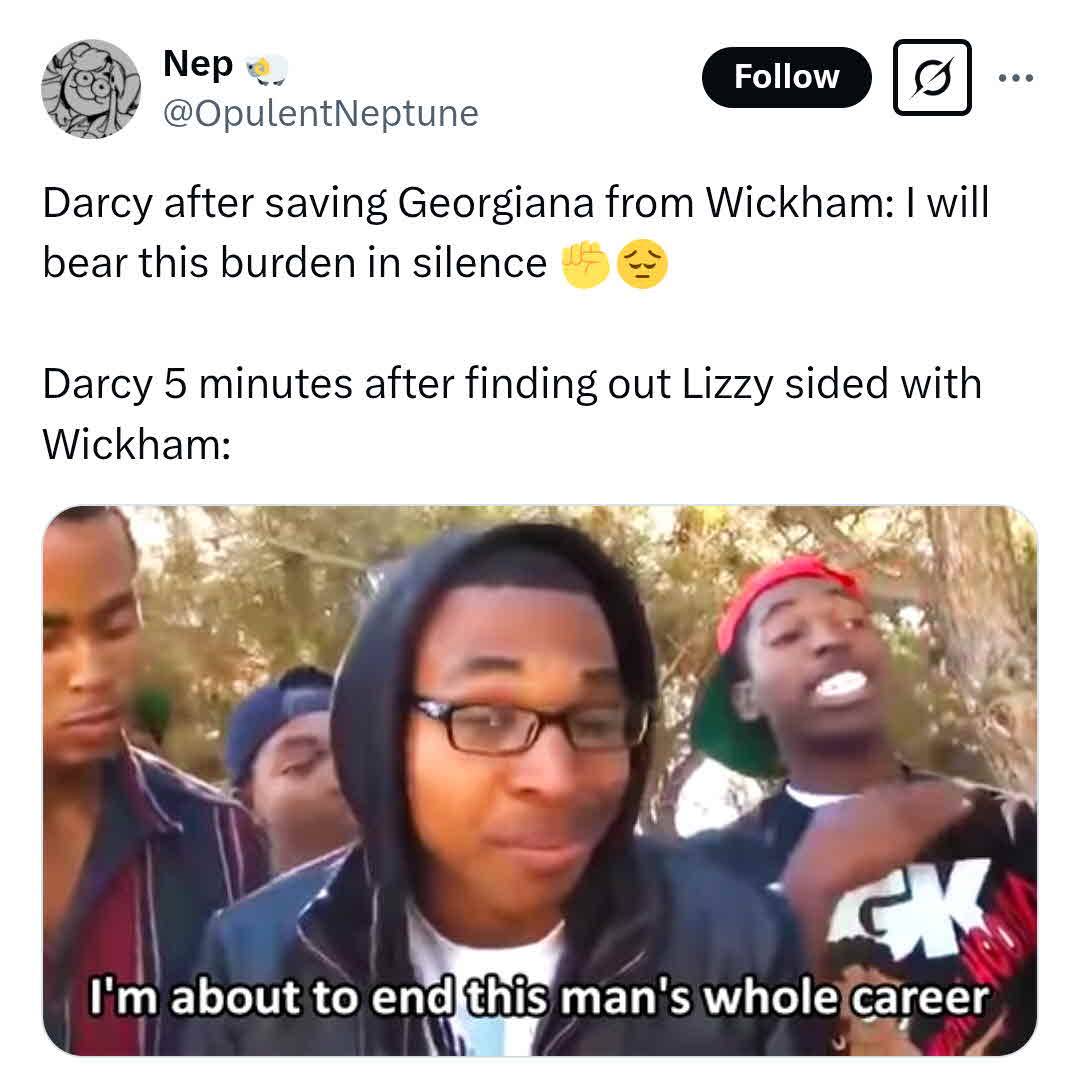Image resolution: width=1079 pixels, height=1079 pixels.
Task: Click the sheep emoji beside Nep
Action: pos(267,69)
